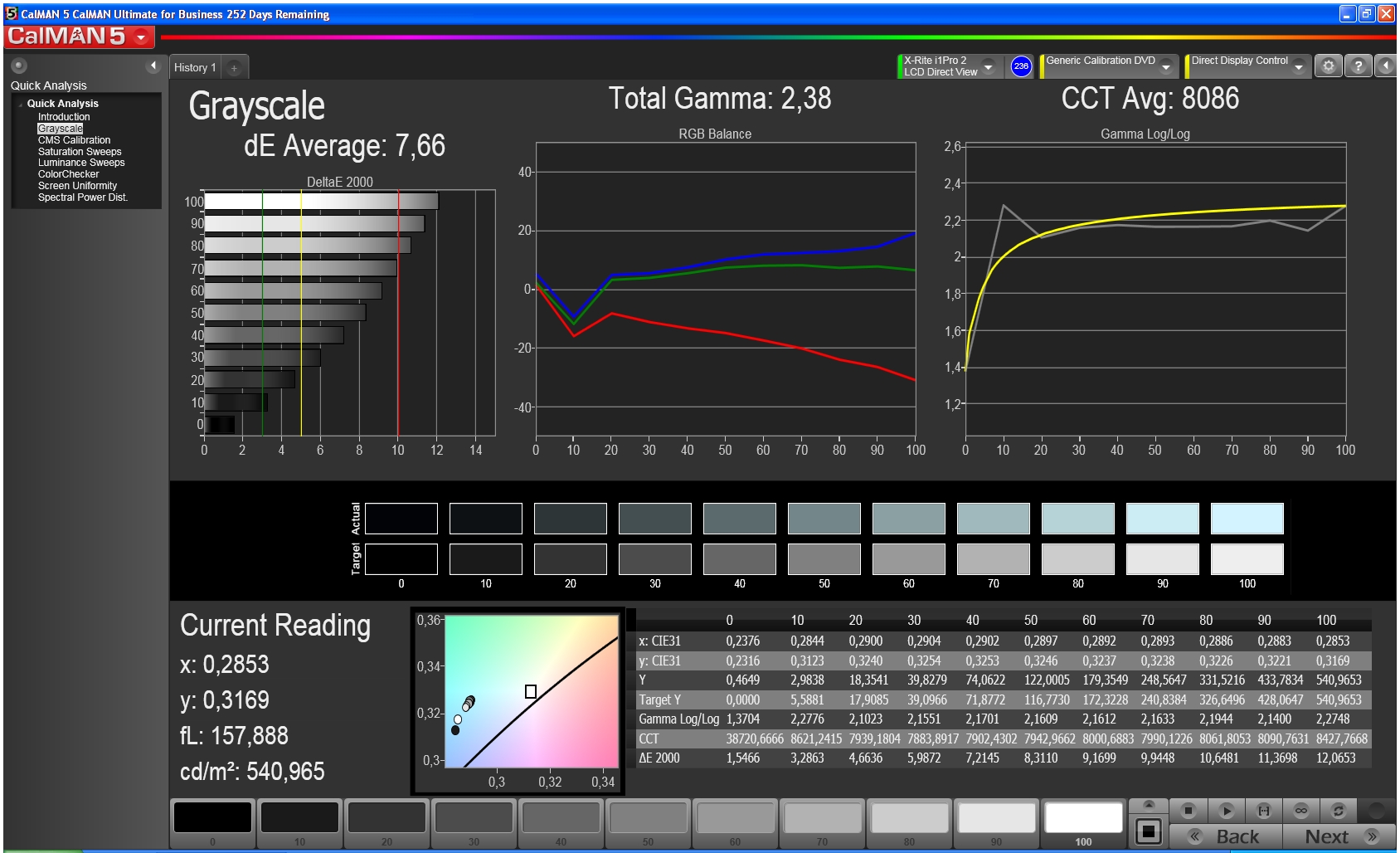
Task: Click the Gamma Log/Log row label
Action: (x=678, y=719)
